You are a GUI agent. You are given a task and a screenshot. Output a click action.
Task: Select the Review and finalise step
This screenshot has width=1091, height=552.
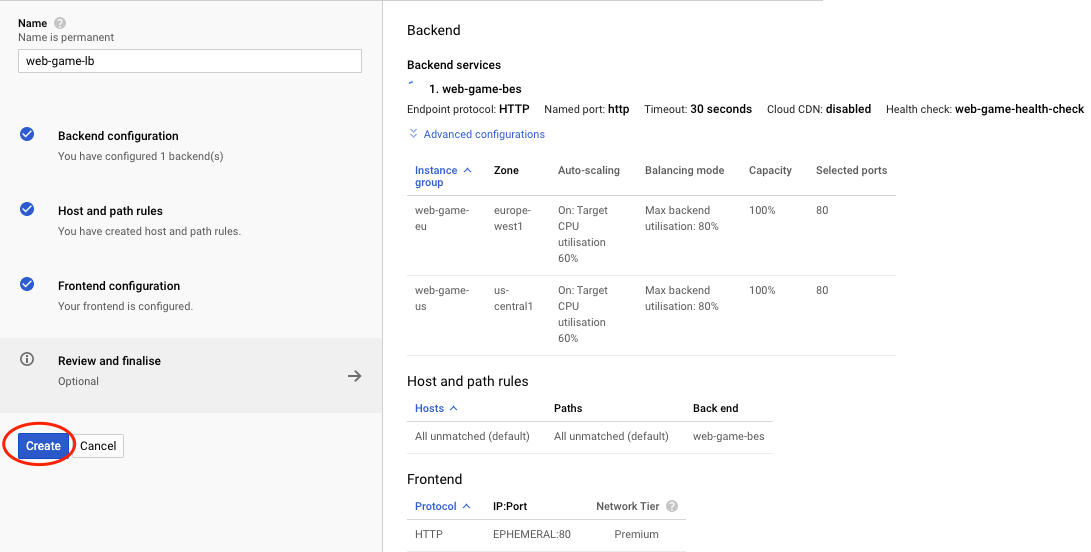pyautogui.click(x=109, y=361)
